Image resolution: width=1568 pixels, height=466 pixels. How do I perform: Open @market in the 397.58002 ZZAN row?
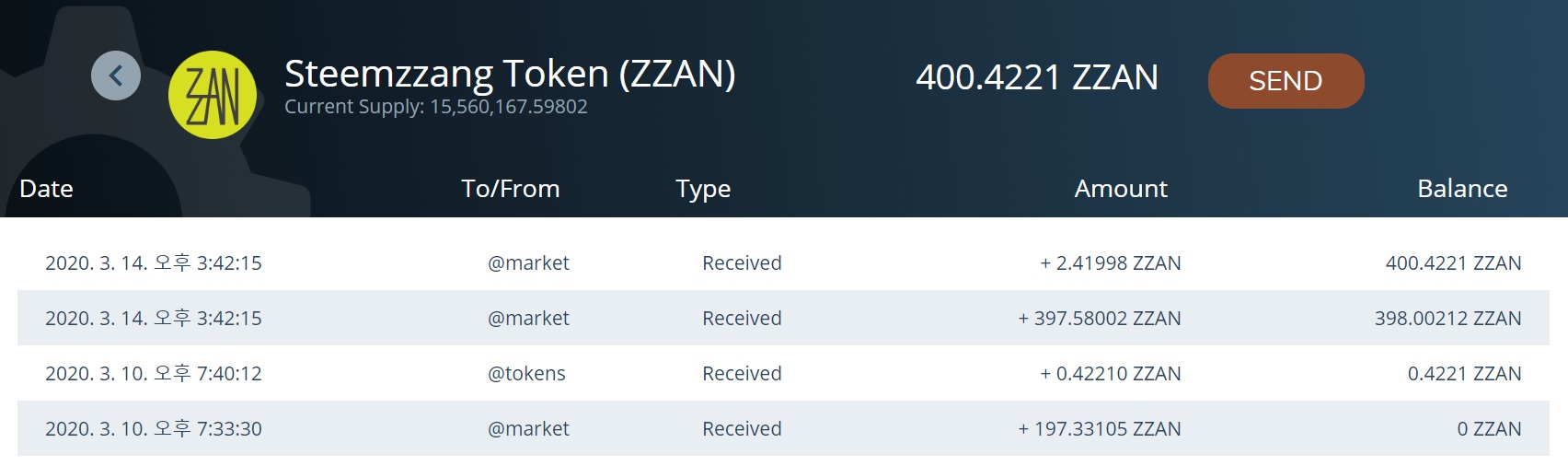[528, 319]
